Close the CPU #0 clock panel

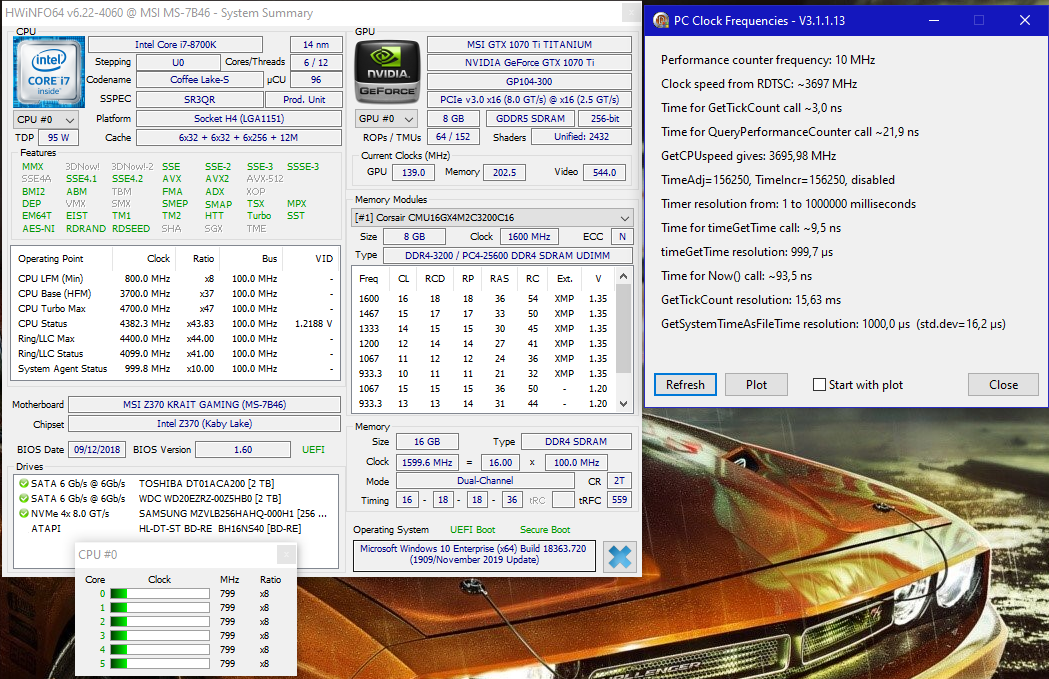[286, 554]
